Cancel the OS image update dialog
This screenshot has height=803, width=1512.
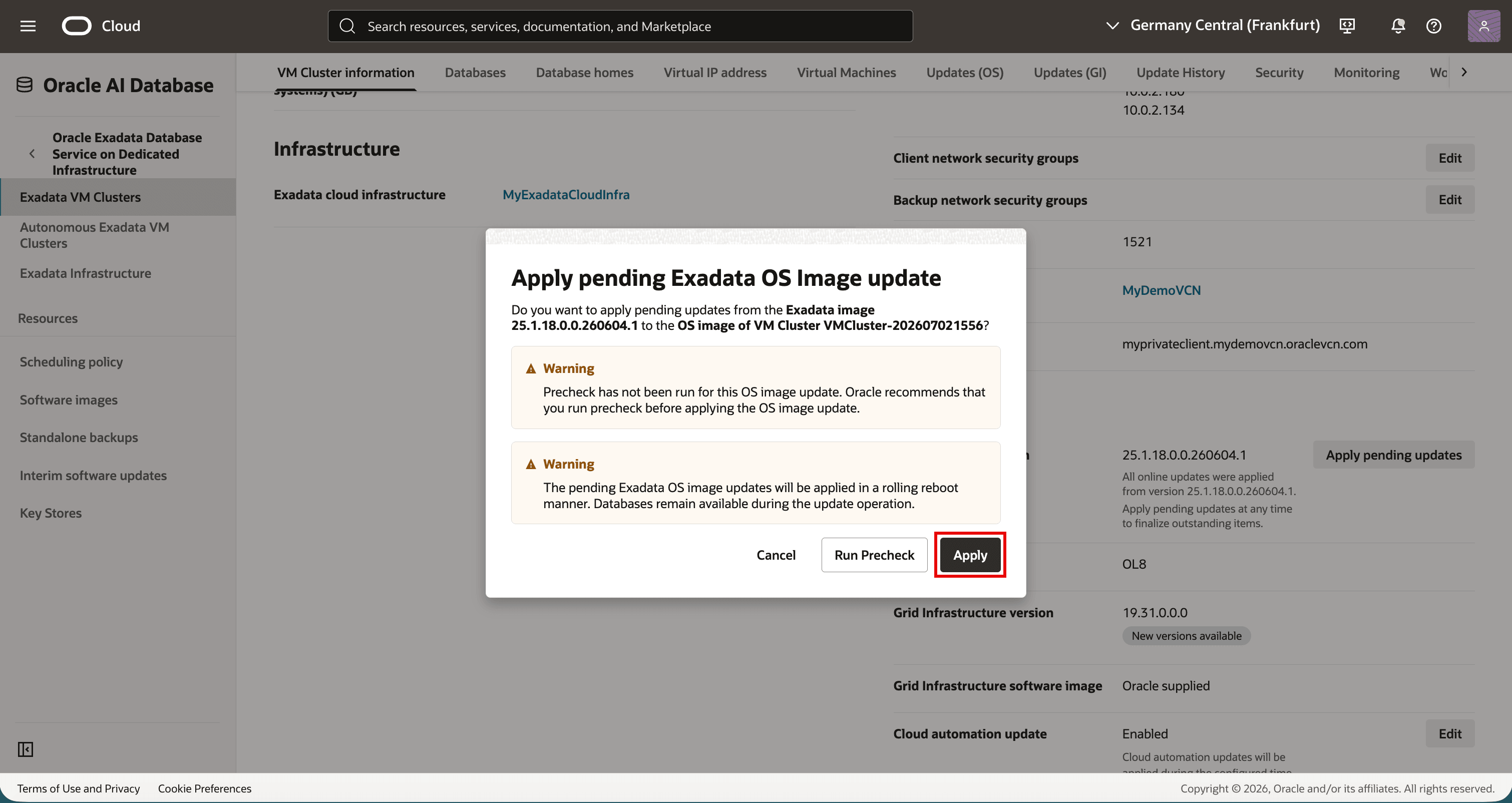pos(776,555)
